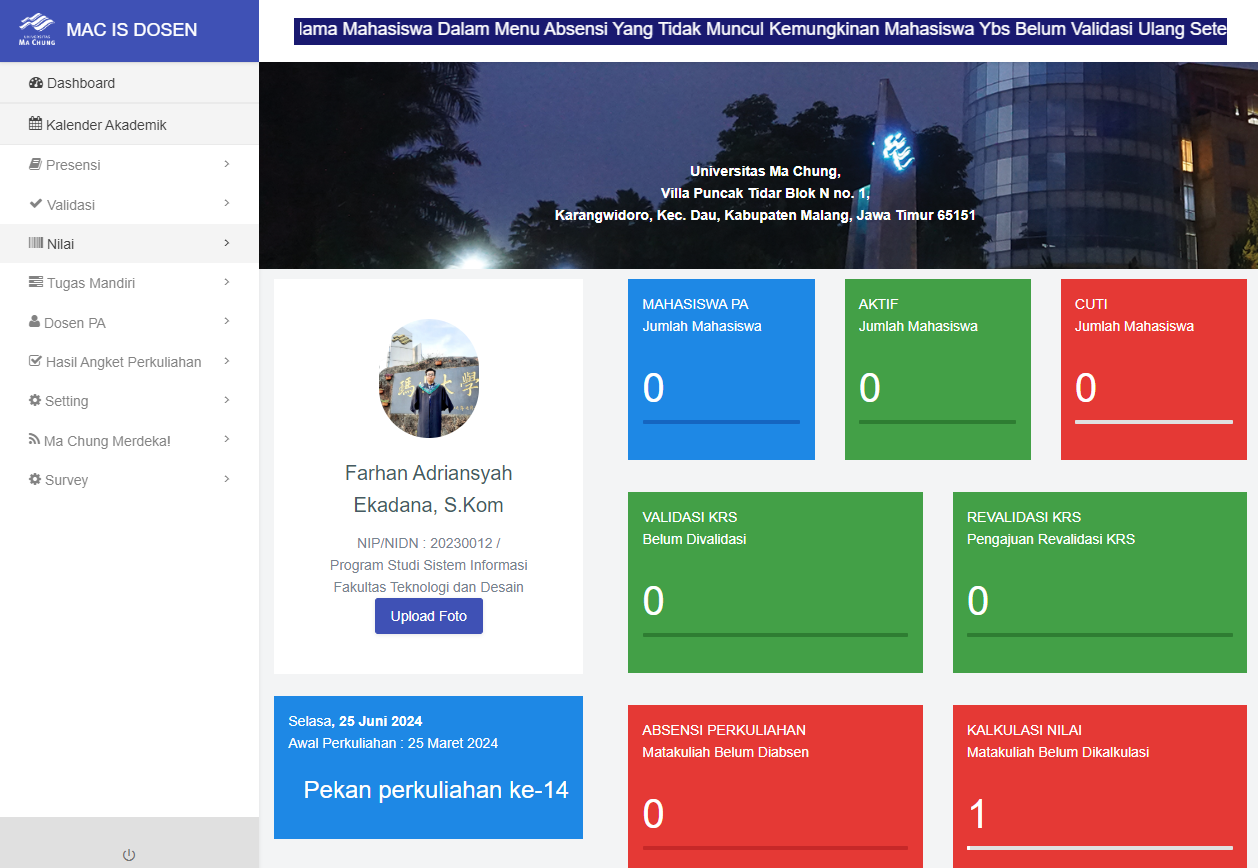Select the Setting menu label
The height and width of the screenshot is (868, 1258).
point(67,401)
